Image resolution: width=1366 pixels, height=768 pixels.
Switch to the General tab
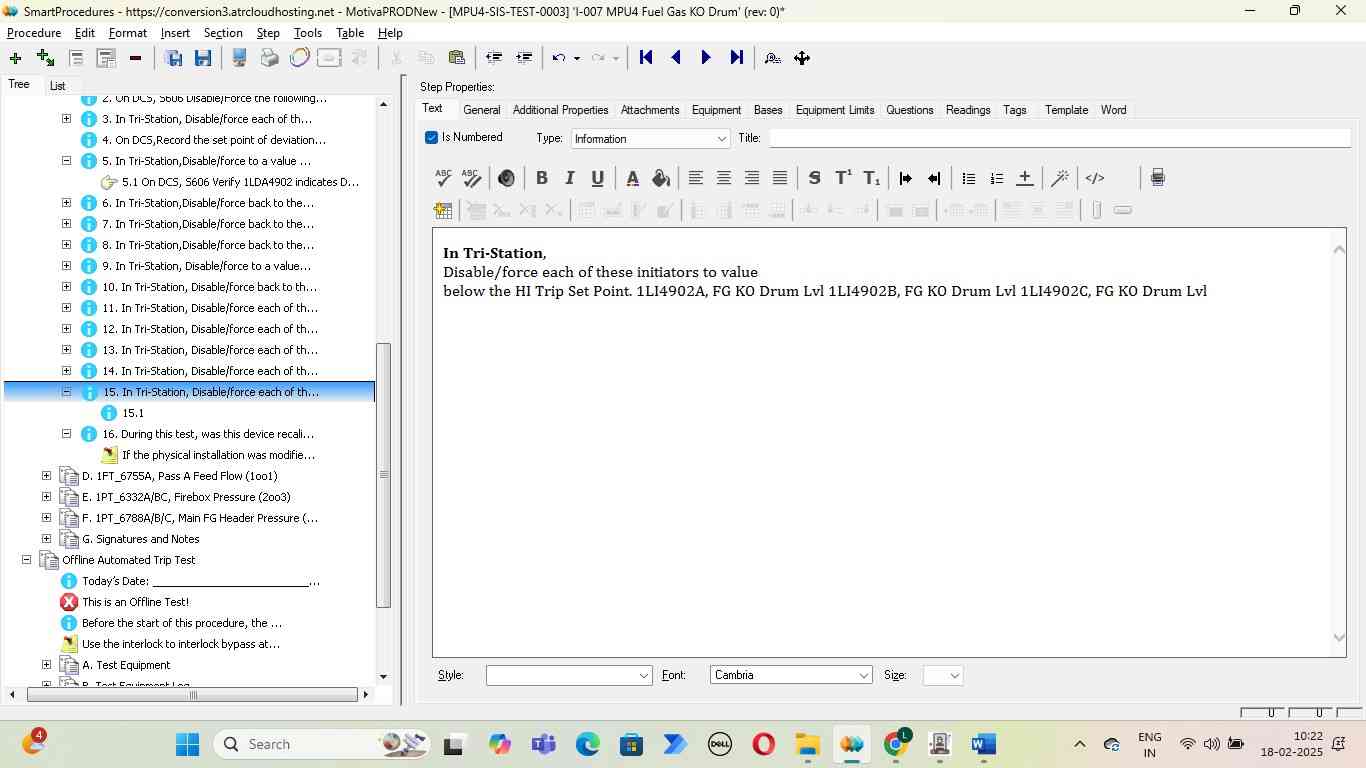coord(481,110)
